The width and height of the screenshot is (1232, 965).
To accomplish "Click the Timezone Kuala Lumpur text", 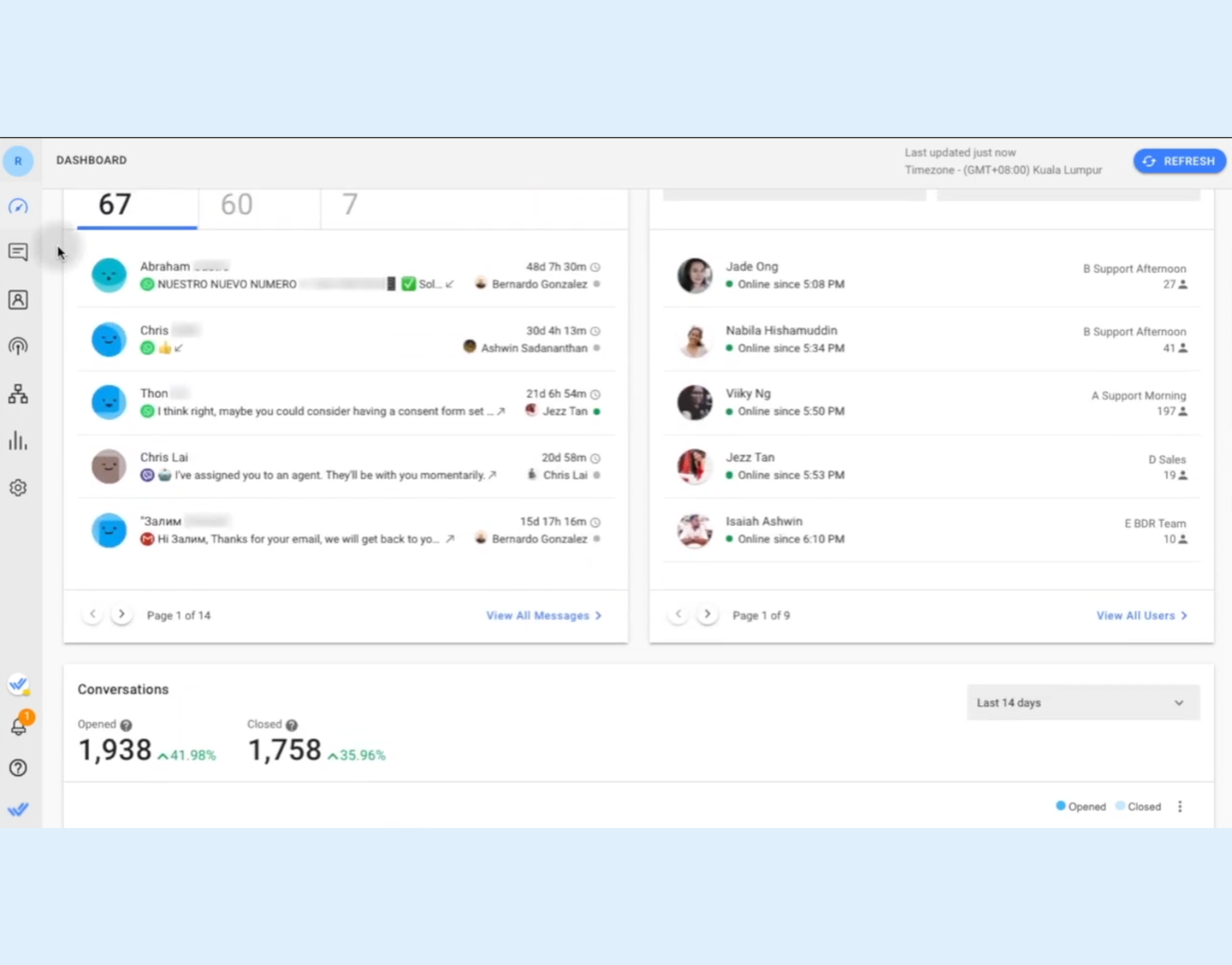I will (1004, 169).
